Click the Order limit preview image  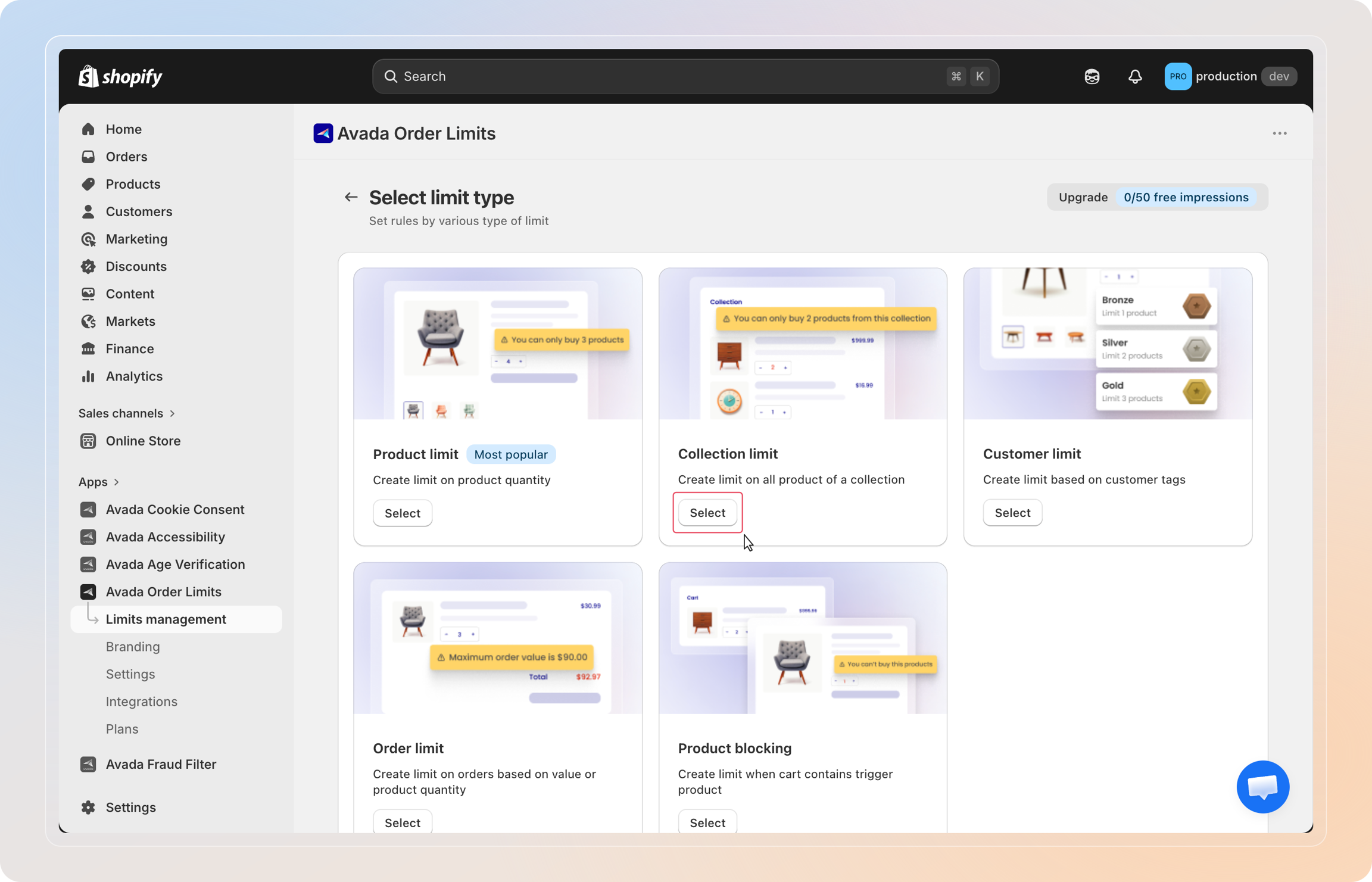(x=498, y=638)
